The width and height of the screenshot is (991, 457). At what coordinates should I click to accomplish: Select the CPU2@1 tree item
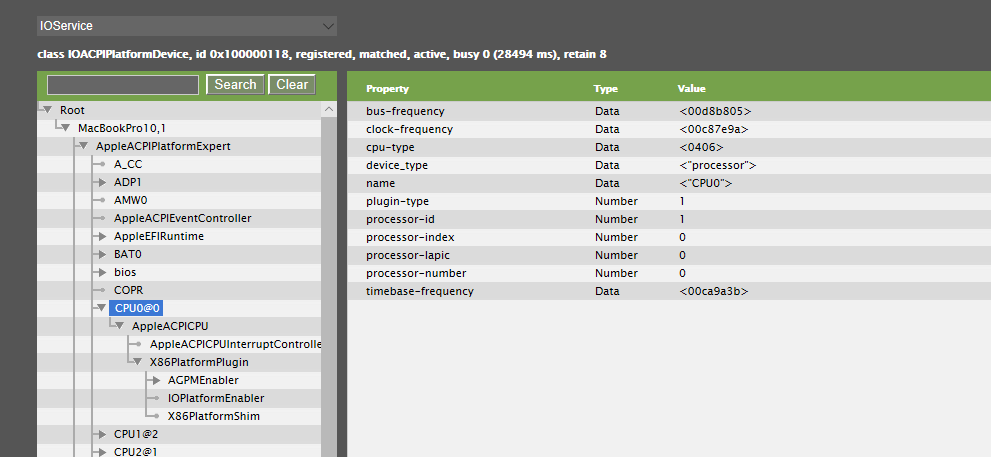[x=136, y=452]
